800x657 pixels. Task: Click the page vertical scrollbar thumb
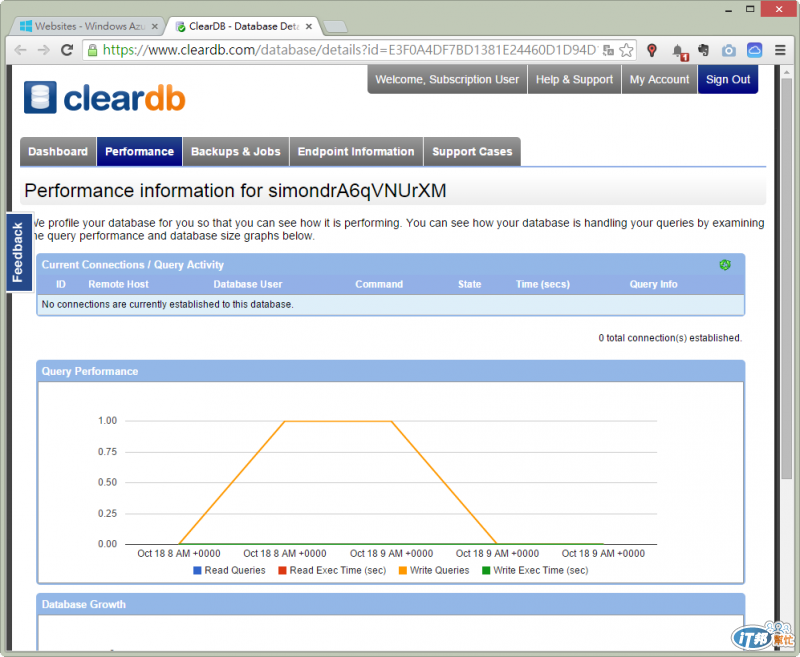pos(786,279)
